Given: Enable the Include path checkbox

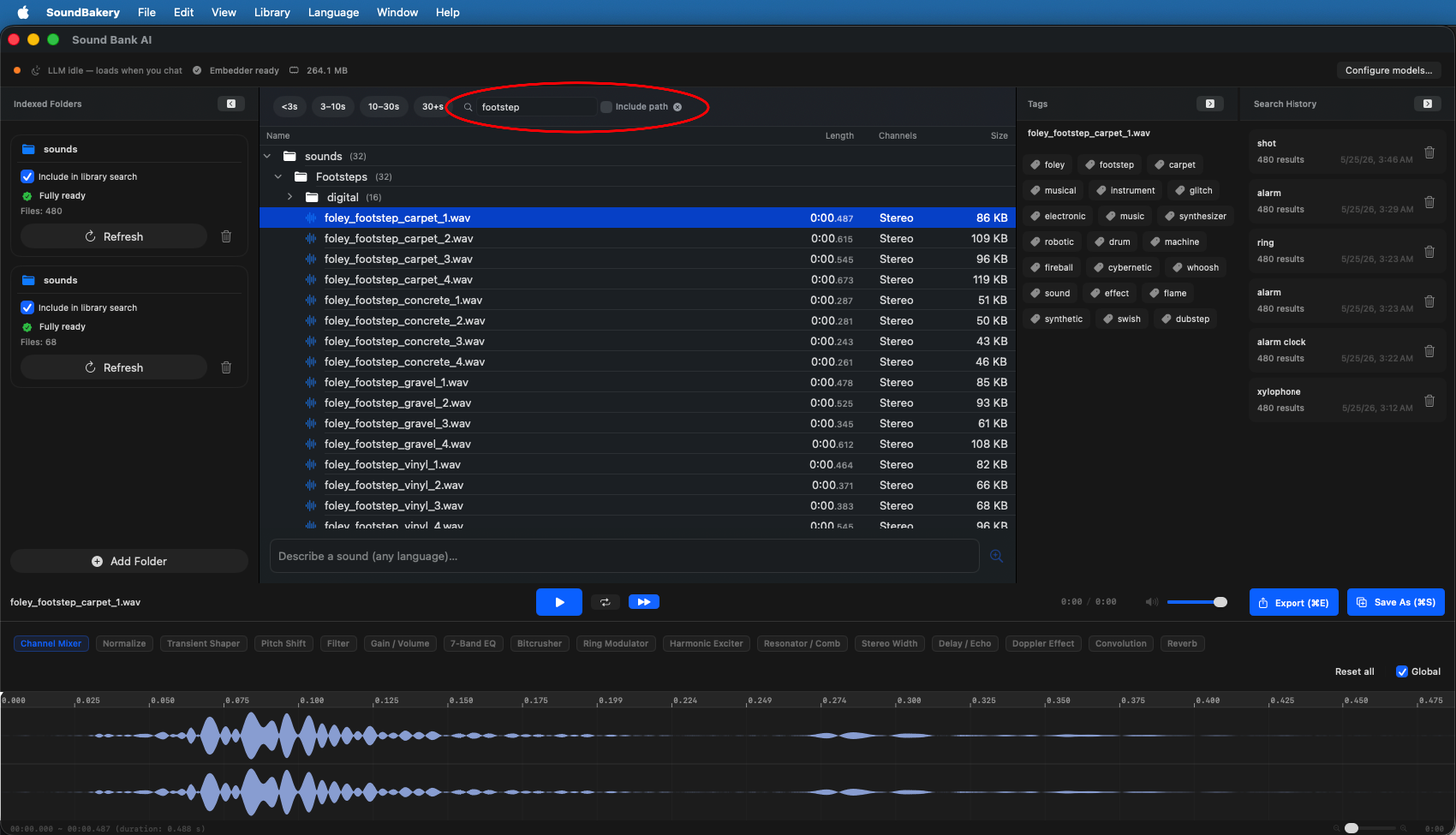Looking at the screenshot, I should pyautogui.click(x=606, y=107).
